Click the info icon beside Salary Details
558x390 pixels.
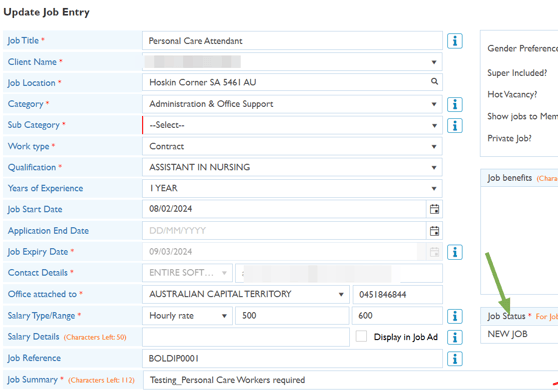[454, 337]
